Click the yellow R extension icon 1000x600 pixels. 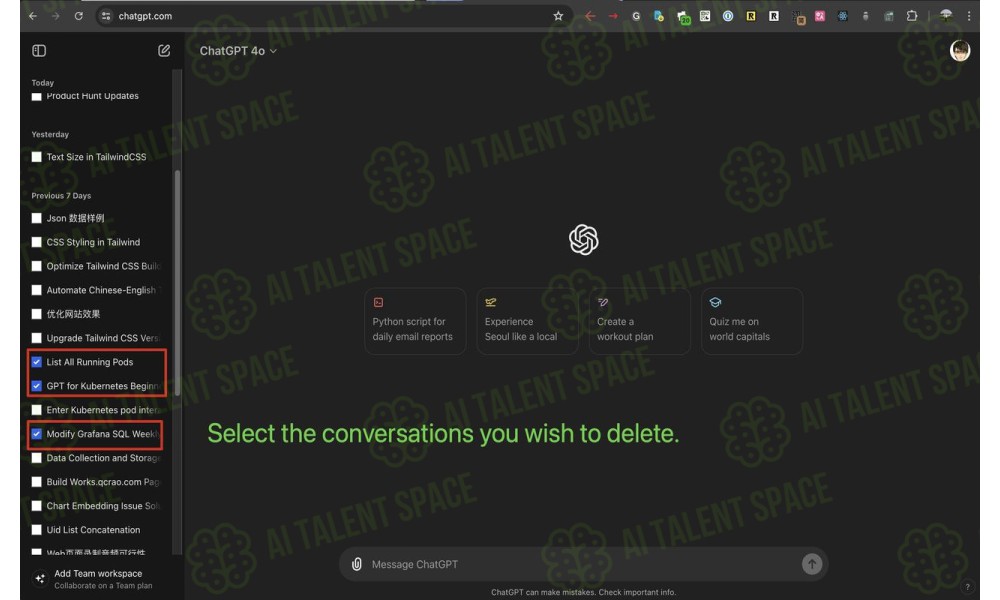tap(751, 16)
